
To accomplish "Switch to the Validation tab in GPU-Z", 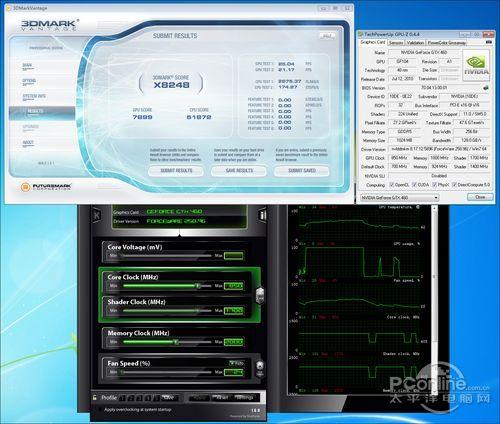I will pyautogui.click(x=415, y=43).
